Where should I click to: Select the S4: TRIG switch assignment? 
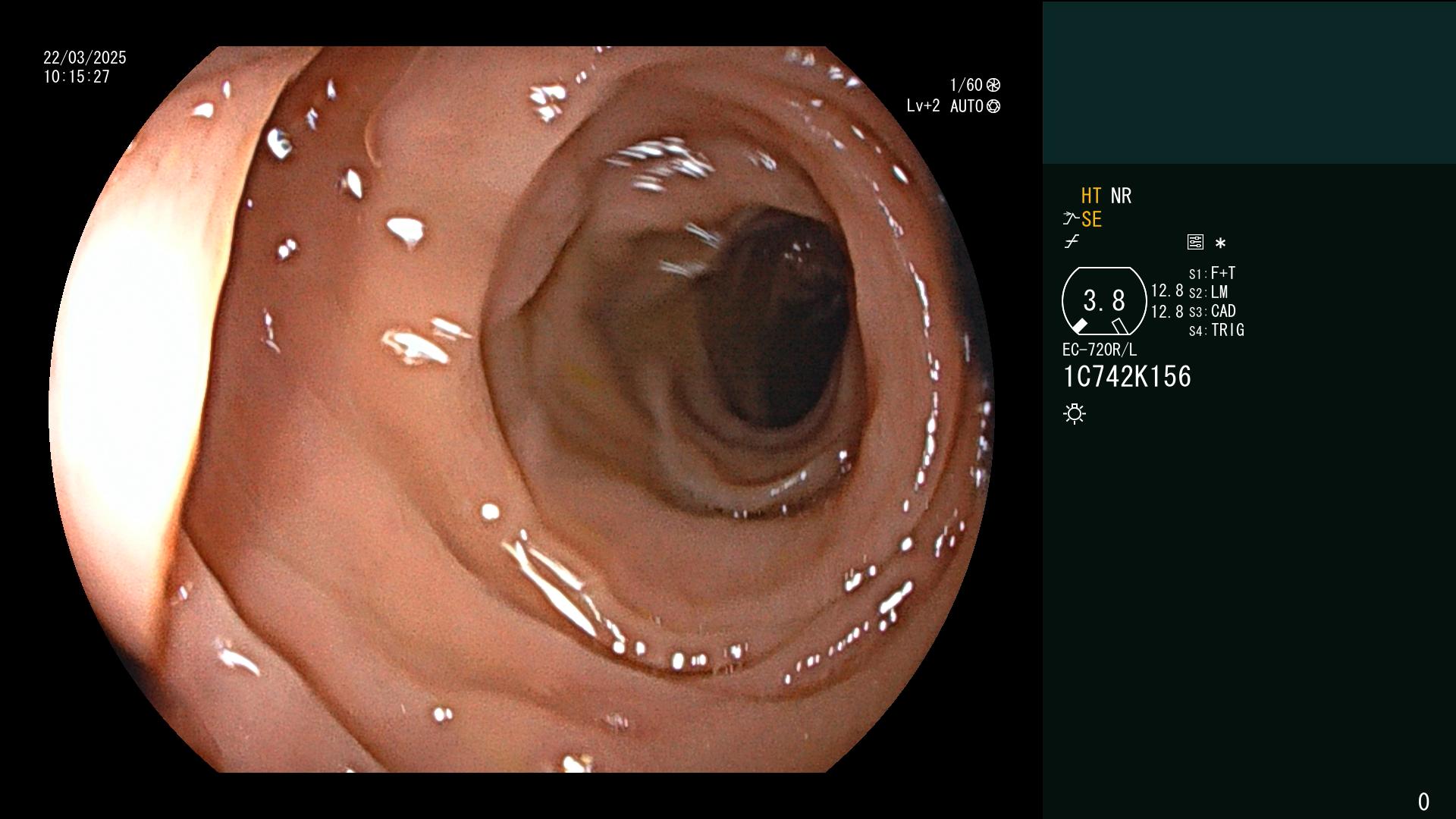[1216, 330]
